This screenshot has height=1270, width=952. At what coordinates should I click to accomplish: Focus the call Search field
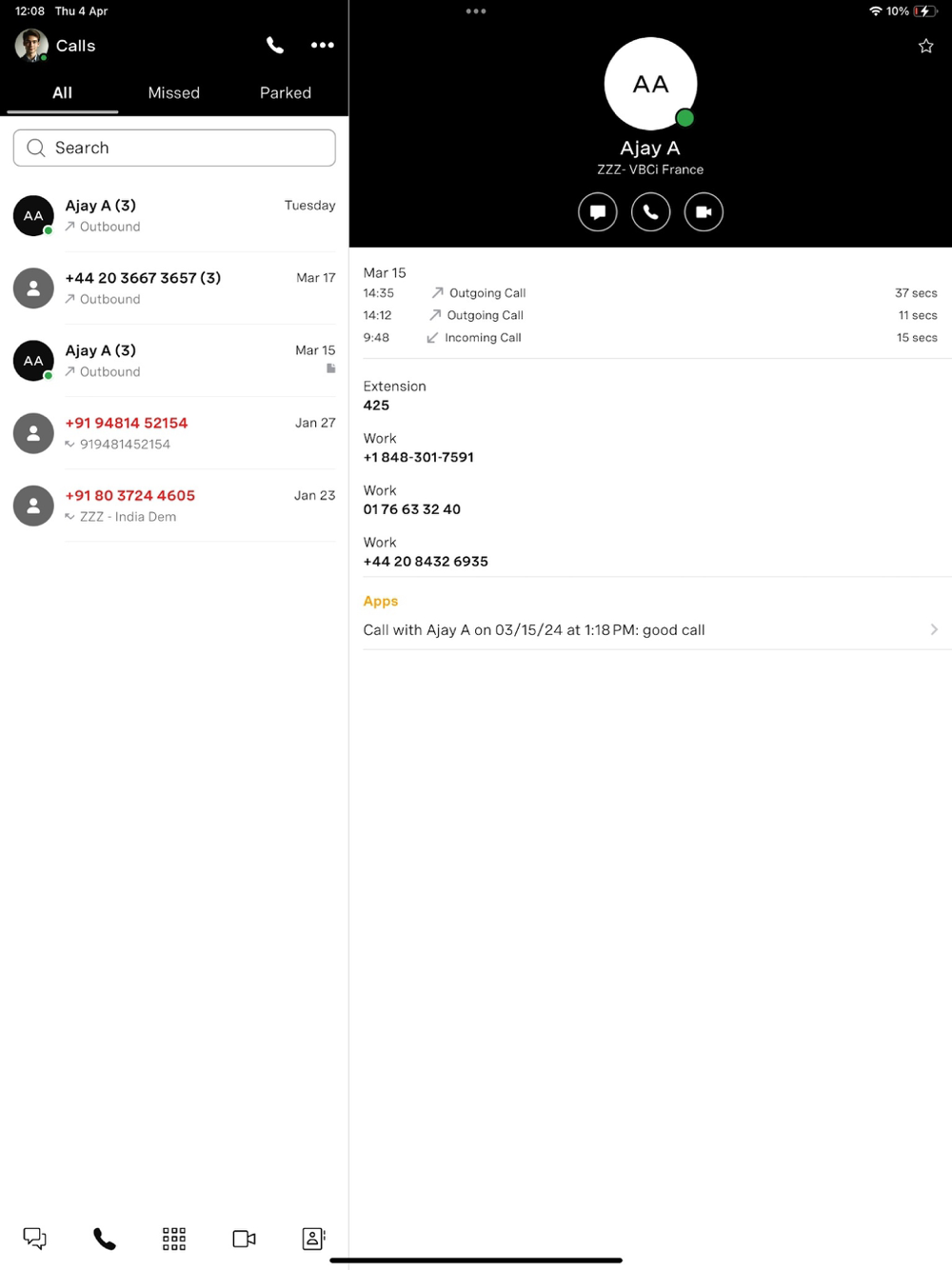point(174,148)
